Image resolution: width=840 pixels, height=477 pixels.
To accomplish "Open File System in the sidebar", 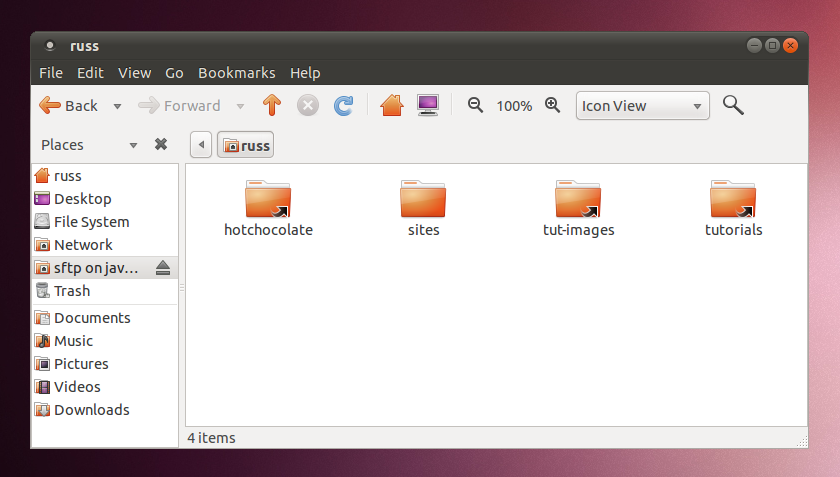I will [105, 222].
